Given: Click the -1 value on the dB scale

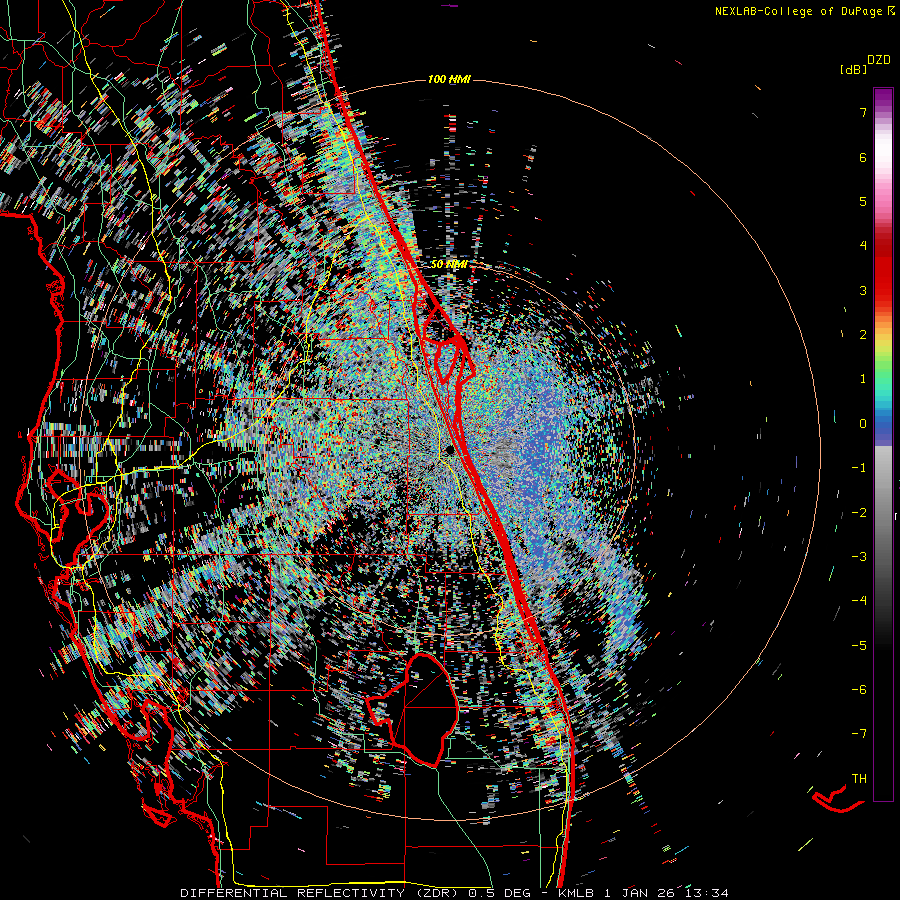Looking at the screenshot, I should pyautogui.click(x=859, y=468).
